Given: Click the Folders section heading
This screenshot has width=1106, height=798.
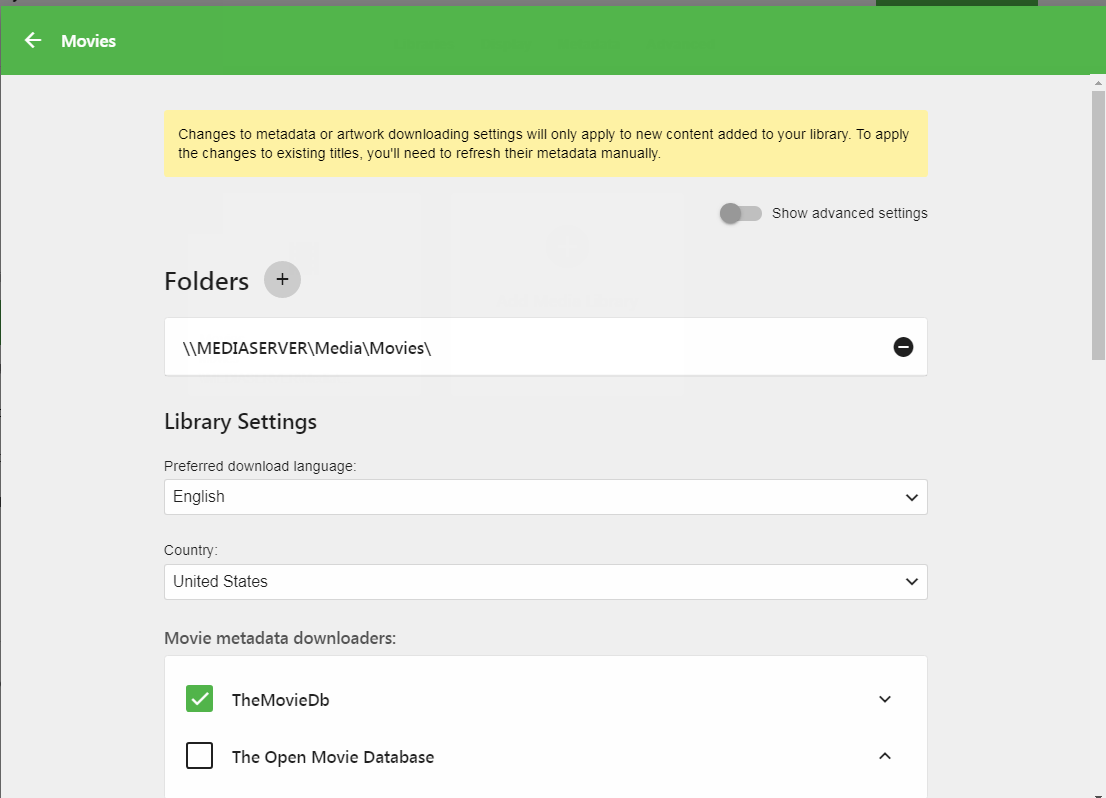Looking at the screenshot, I should (x=206, y=281).
